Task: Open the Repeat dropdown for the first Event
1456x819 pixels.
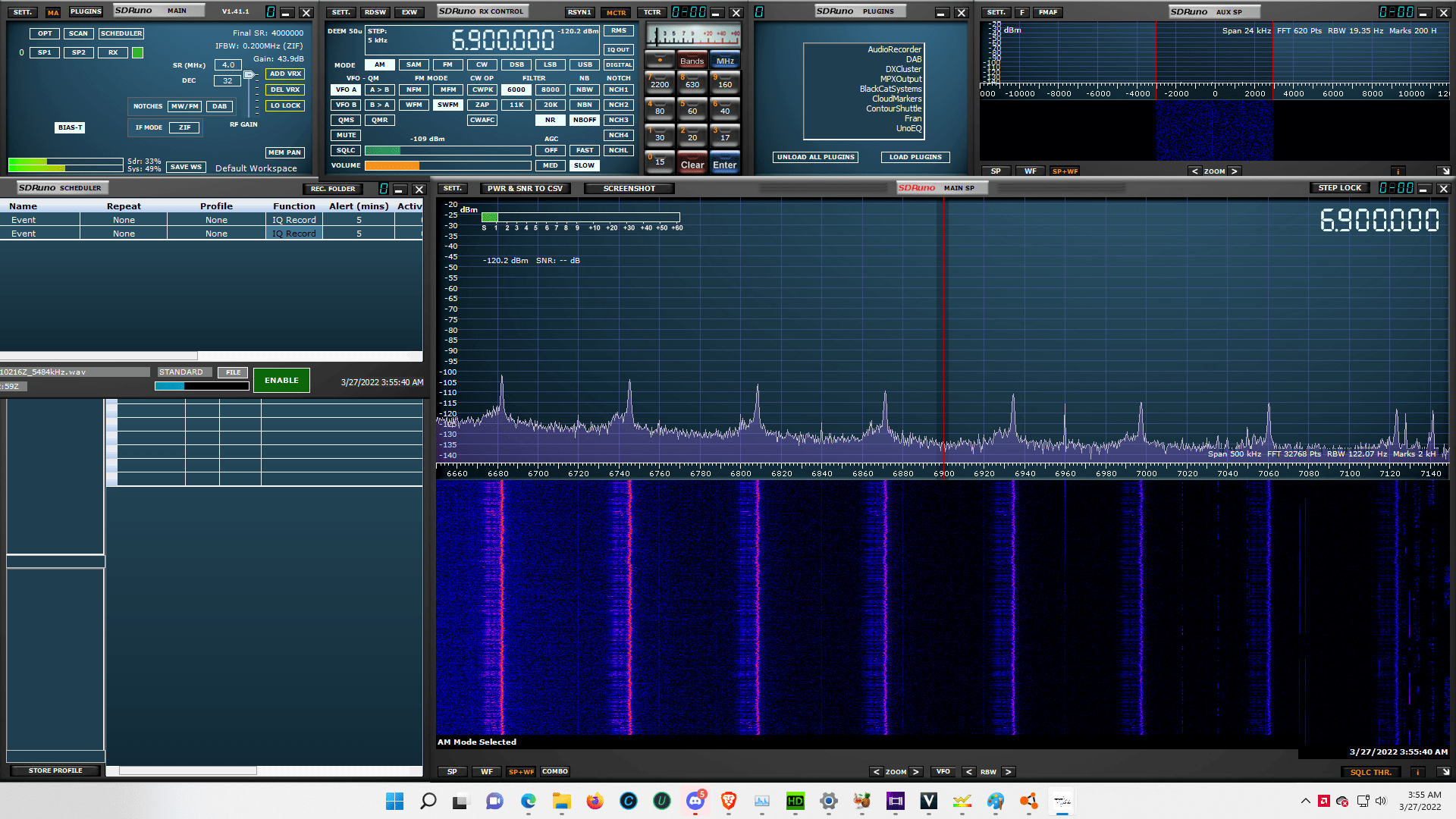Action: (124, 220)
